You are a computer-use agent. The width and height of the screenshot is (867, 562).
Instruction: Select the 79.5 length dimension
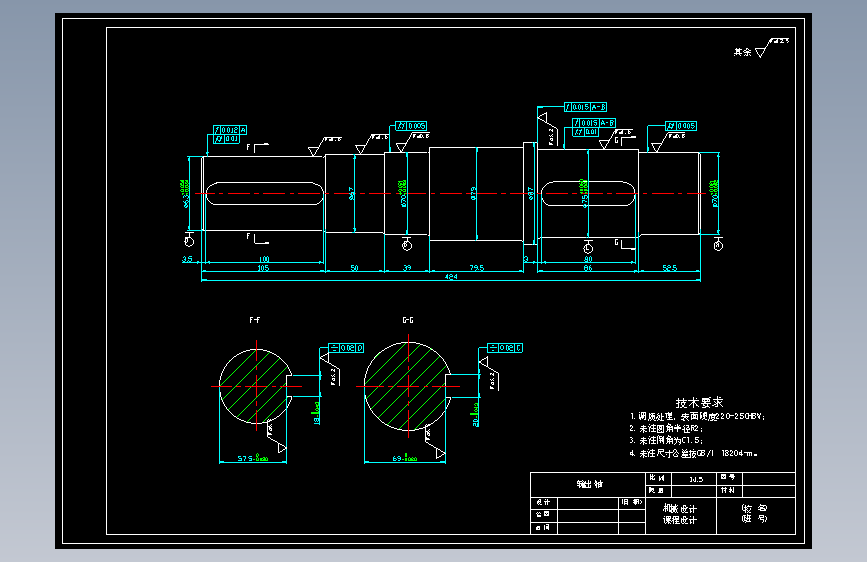coord(477,268)
